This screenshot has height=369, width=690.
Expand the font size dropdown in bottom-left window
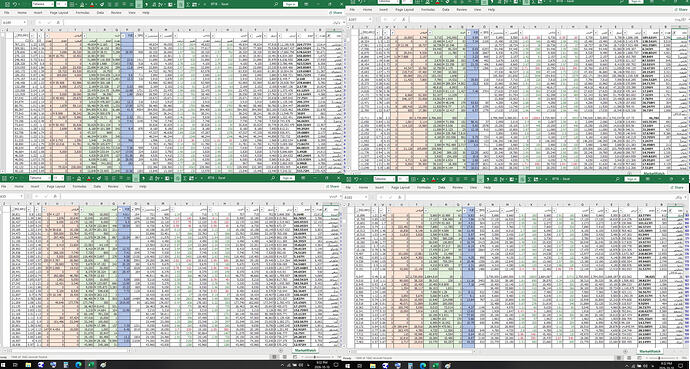coord(62,178)
